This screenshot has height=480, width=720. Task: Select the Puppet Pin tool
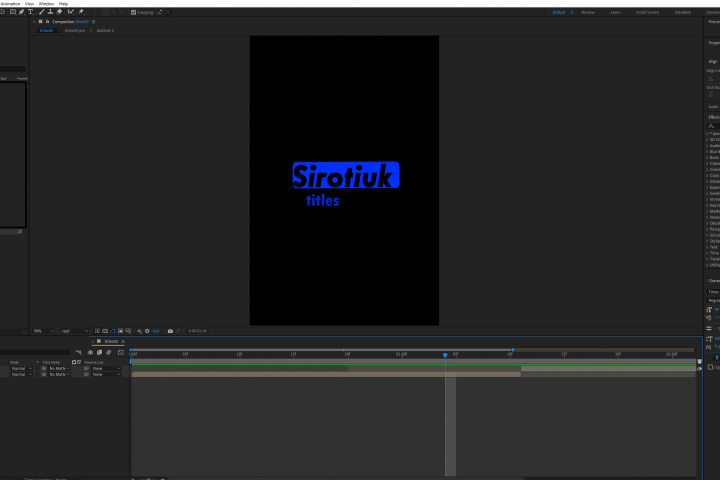pos(81,12)
